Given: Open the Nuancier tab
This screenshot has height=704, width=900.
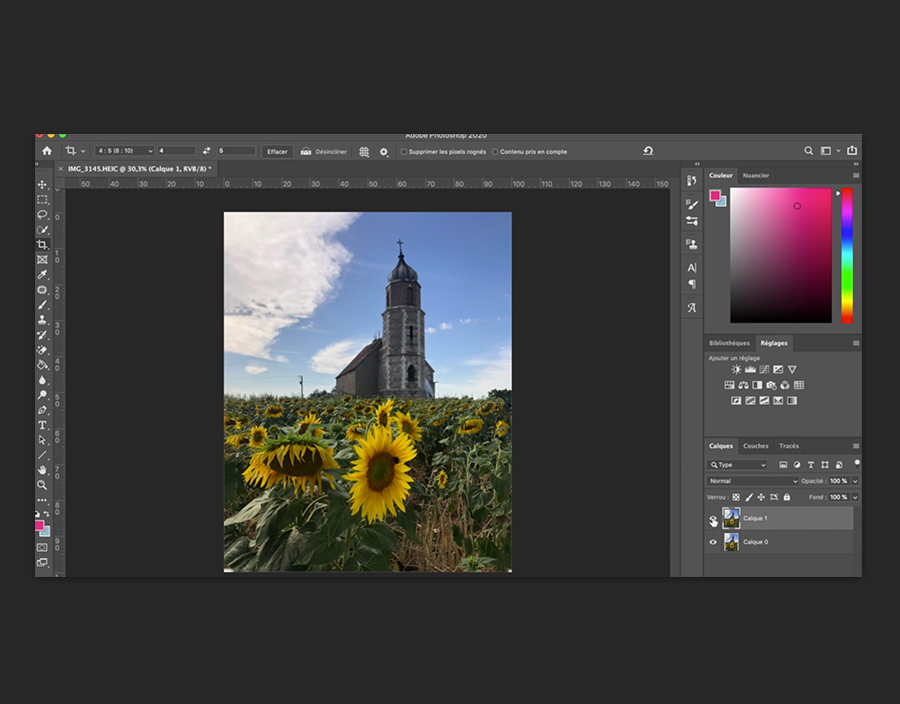Looking at the screenshot, I should click(x=756, y=175).
